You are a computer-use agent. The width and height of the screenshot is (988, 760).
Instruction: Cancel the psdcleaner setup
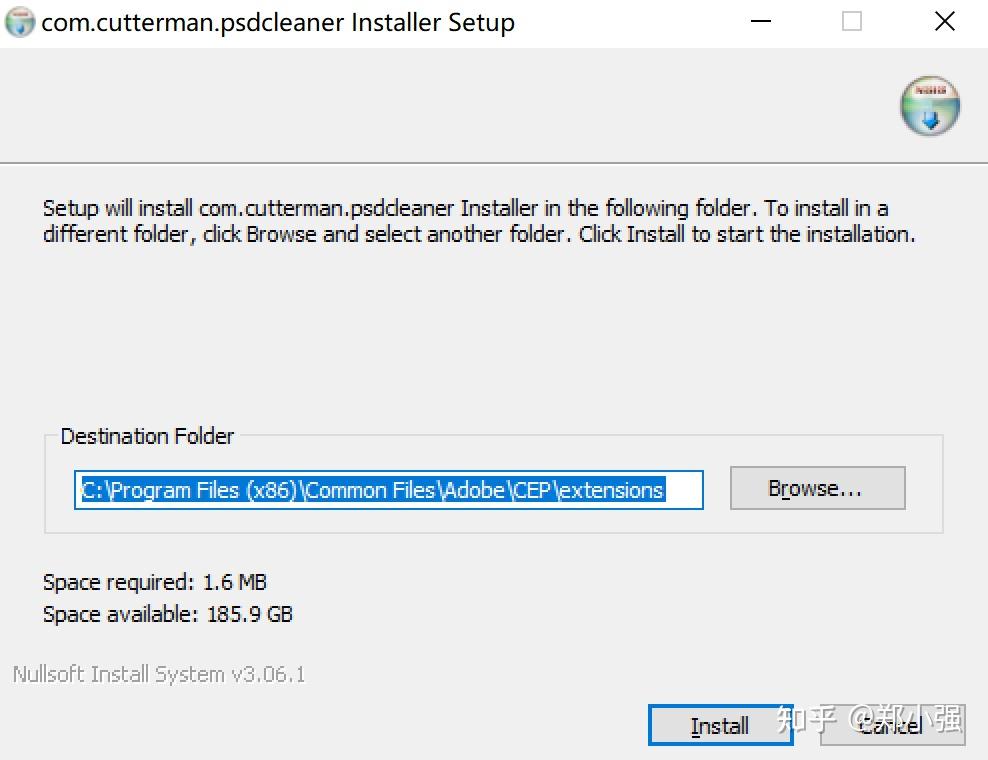[x=892, y=725]
